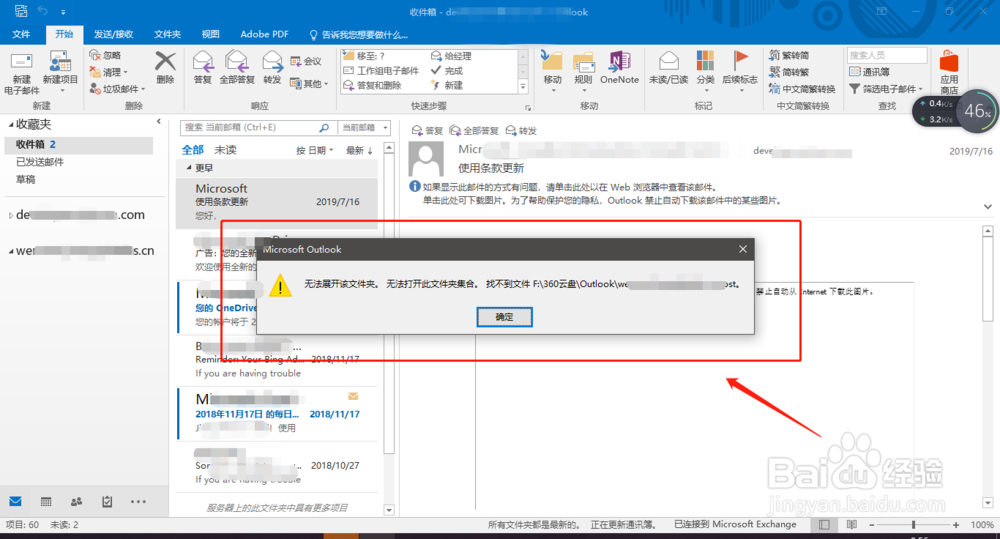
Task: Click the zoom slider in status bar
Action: [x=913, y=524]
